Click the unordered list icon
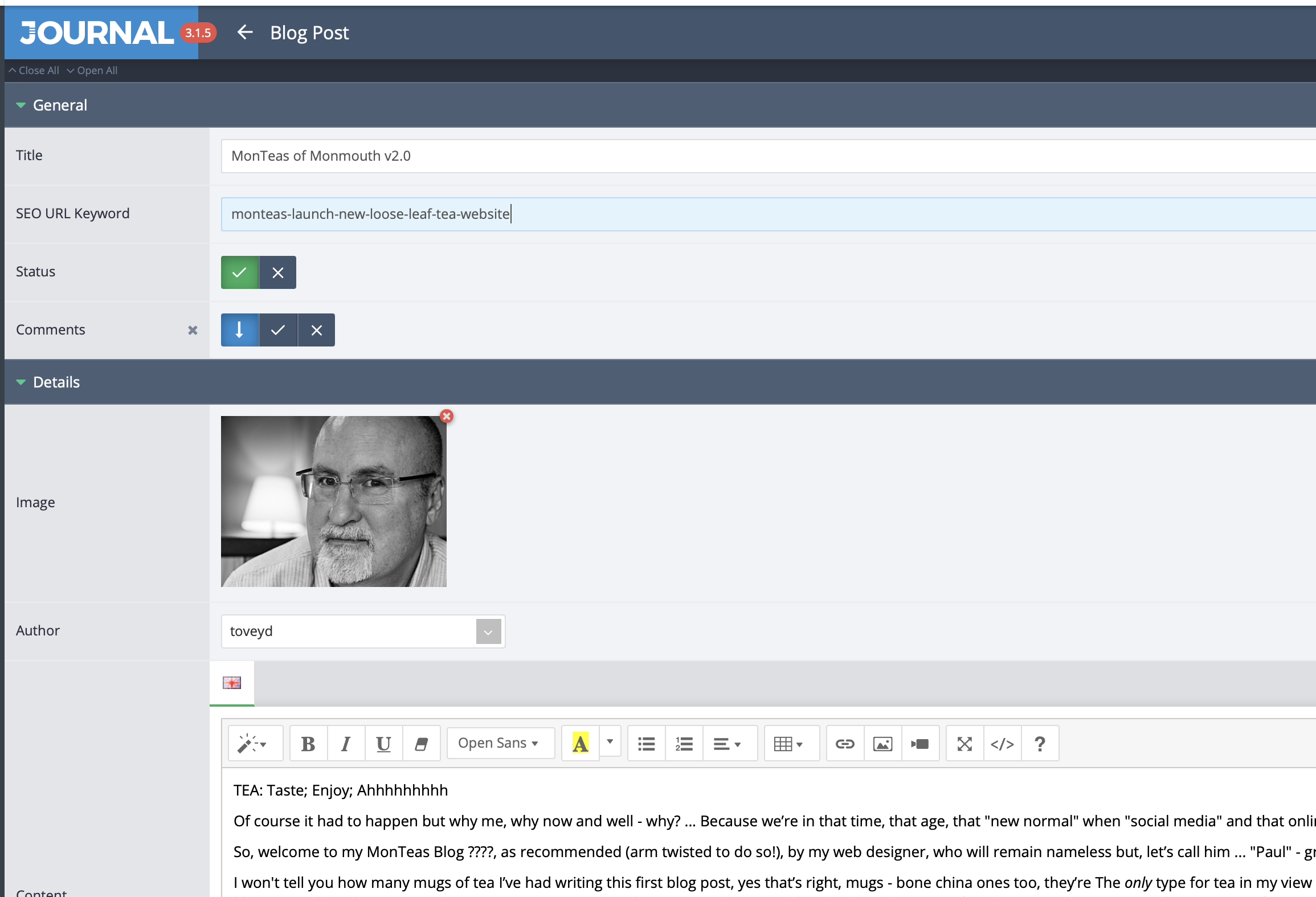 [646, 744]
